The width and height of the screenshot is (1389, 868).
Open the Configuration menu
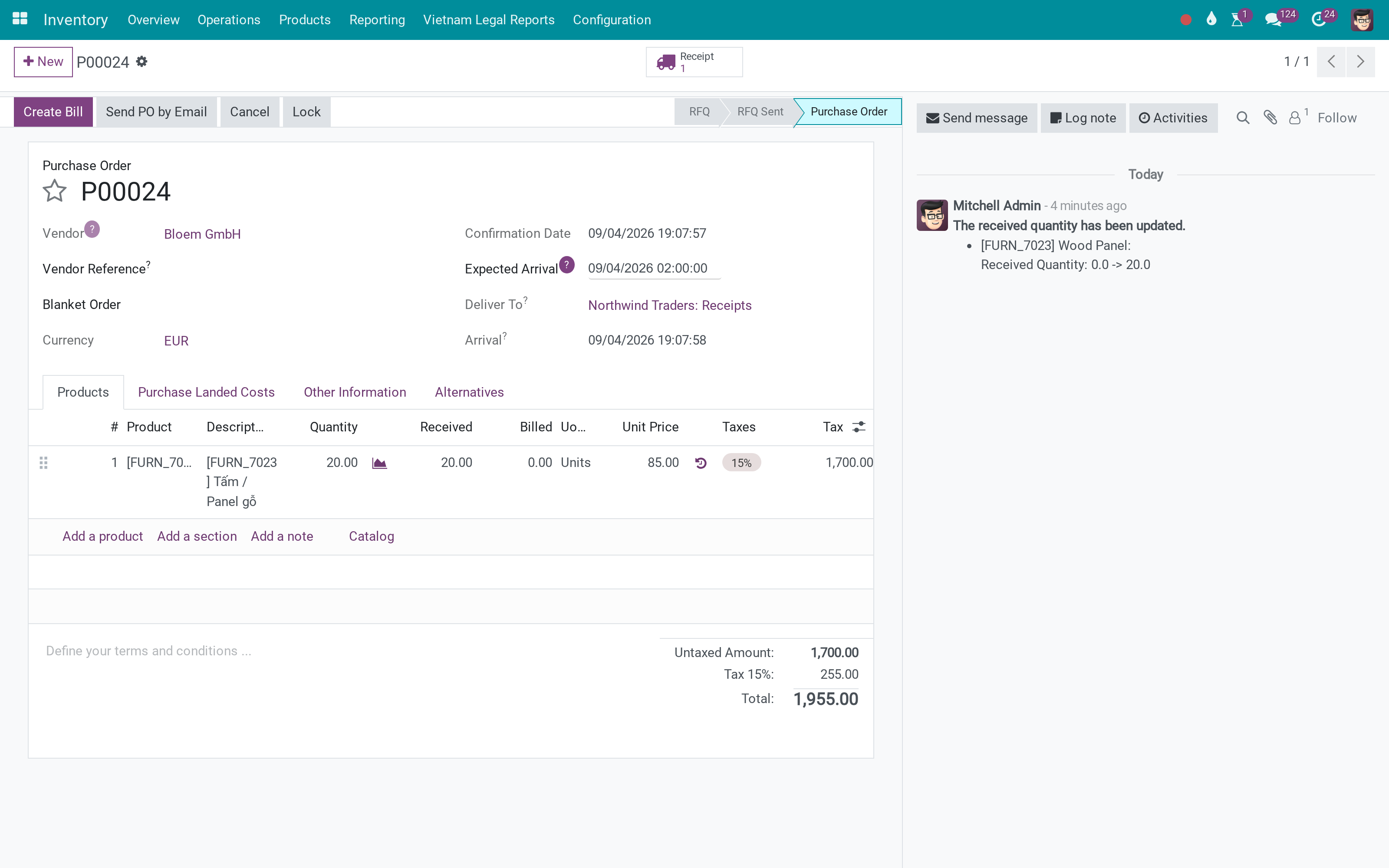pos(612,20)
